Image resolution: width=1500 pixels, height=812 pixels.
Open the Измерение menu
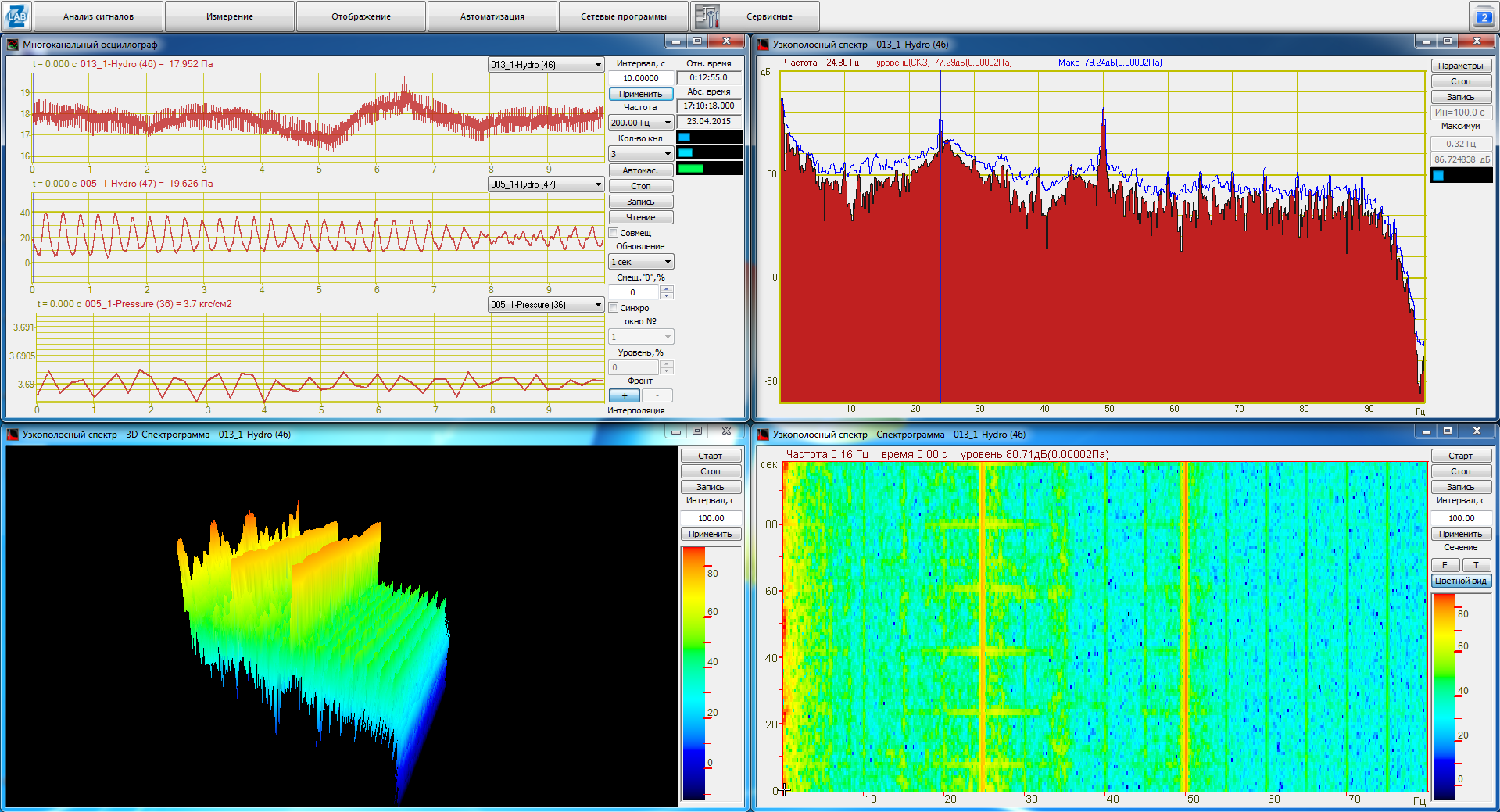pyautogui.click(x=230, y=16)
